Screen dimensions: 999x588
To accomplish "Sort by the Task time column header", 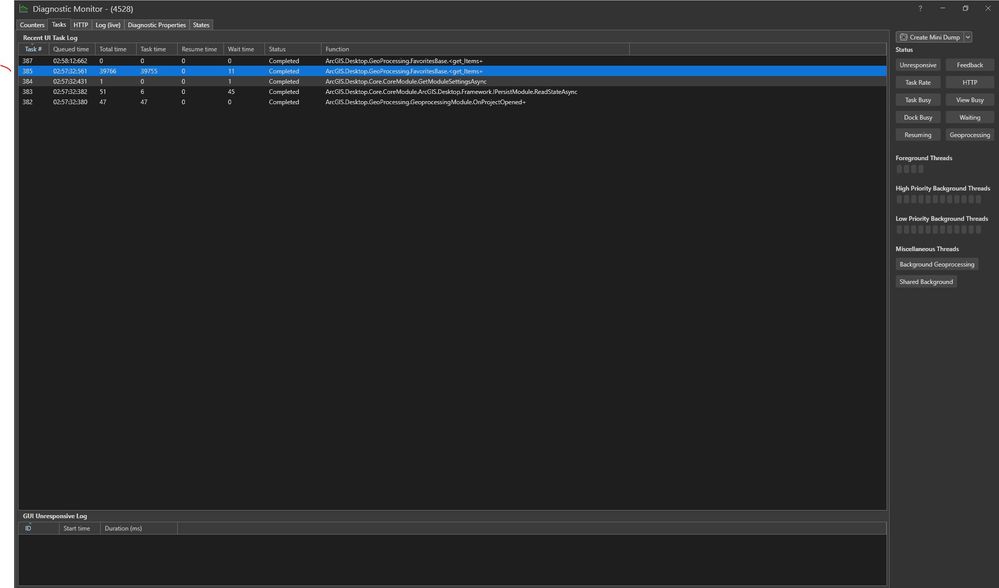I will [x=156, y=49].
